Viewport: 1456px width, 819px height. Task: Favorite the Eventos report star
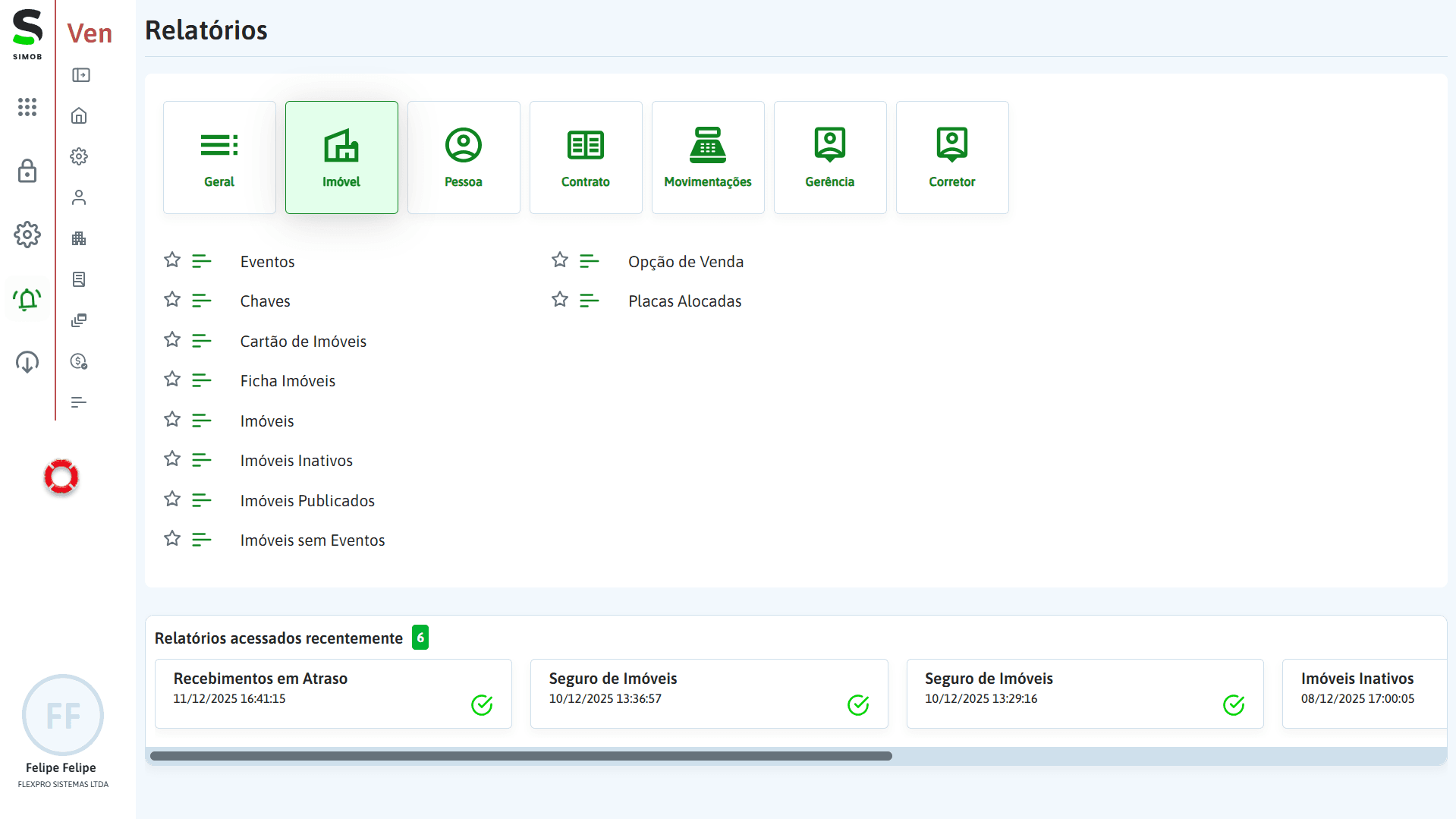[x=172, y=260]
